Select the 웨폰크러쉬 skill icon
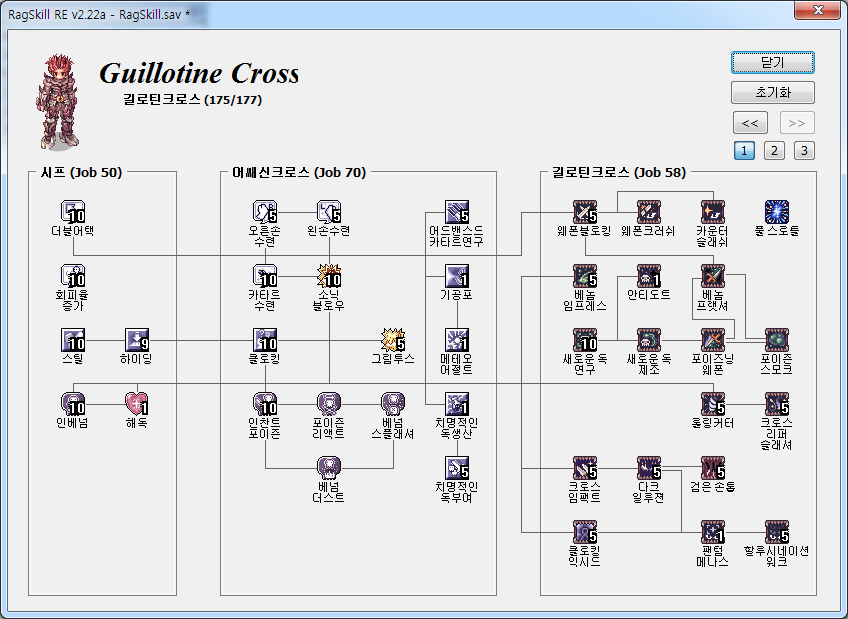Viewport: 848px width, 619px height. click(x=649, y=212)
